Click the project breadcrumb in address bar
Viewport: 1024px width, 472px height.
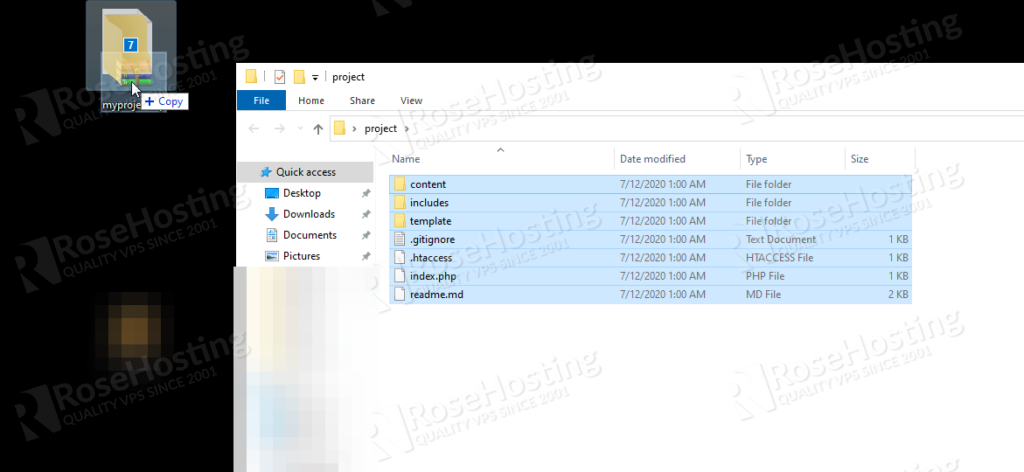tap(381, 129)
